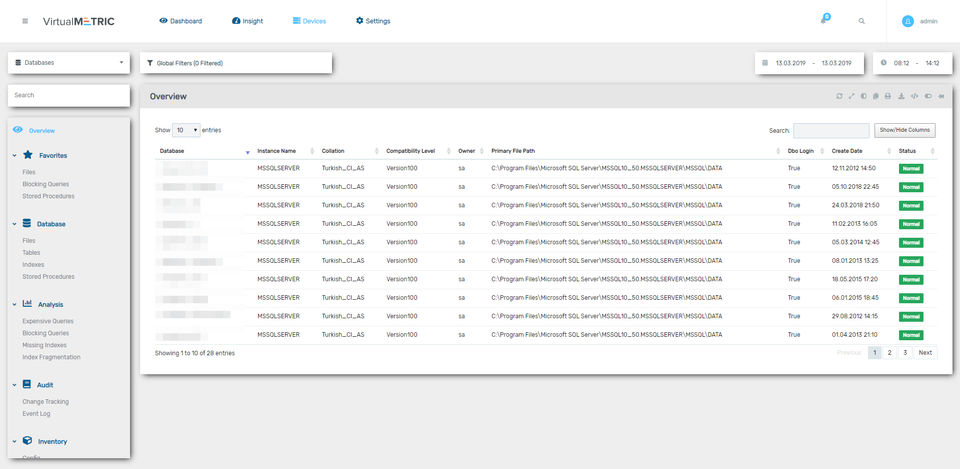Viewport: 960px width, 469px height.
Task: Expand Overview panel to fullscreen
Action: tap(852, 96)
